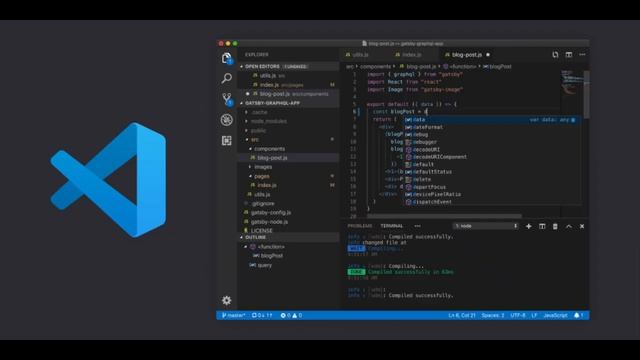Split the terminal panel
This screenshot has width=640, height=360.
tap(542, 226)
